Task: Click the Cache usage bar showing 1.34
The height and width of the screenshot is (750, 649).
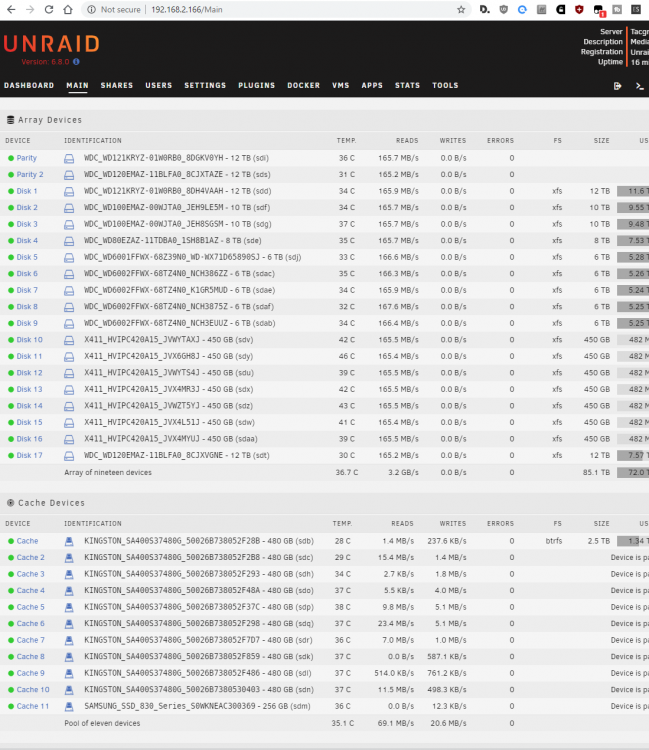Action: click(633, 541)
